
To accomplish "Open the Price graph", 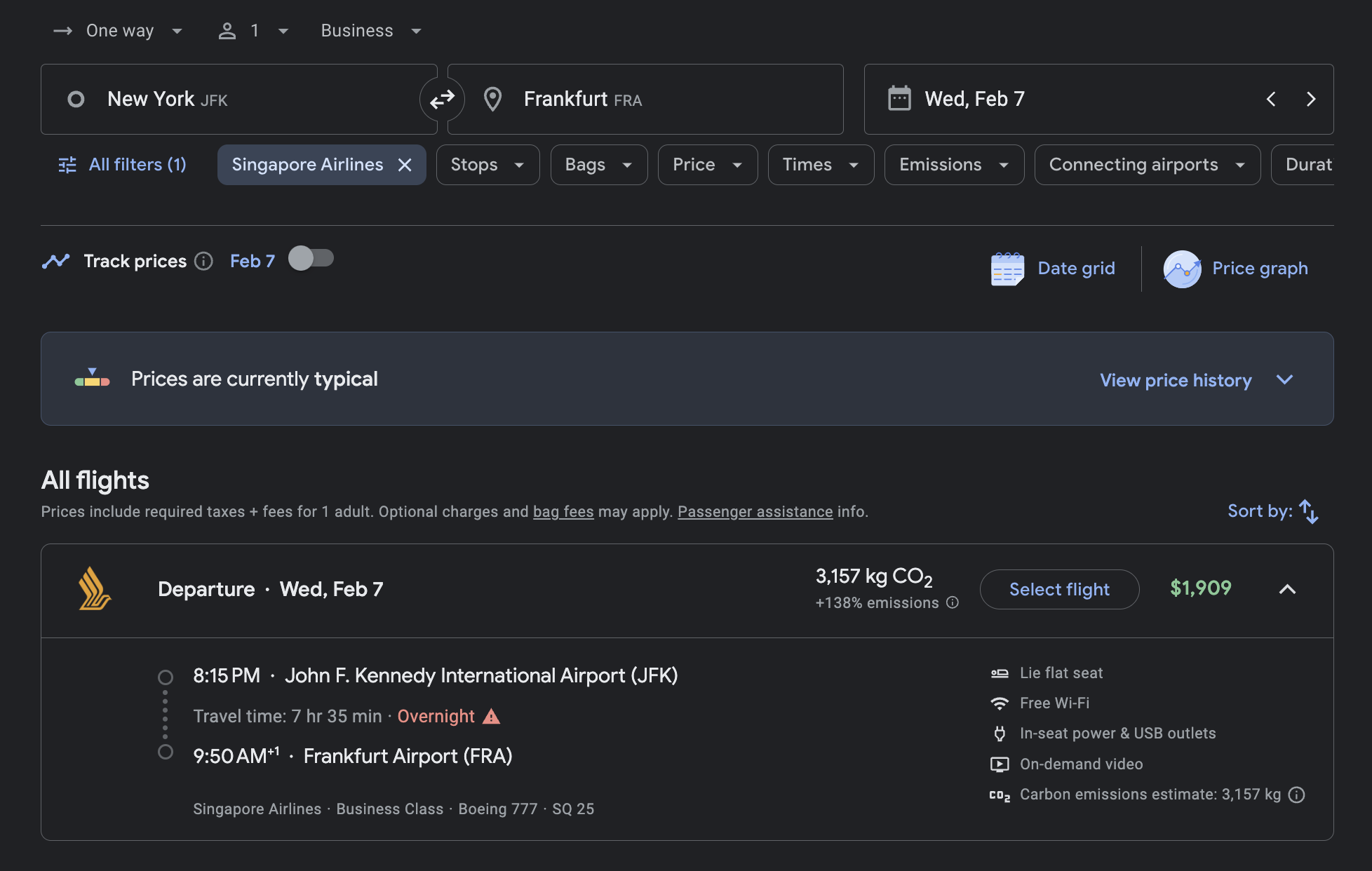I will click(x=1235, y=269).
